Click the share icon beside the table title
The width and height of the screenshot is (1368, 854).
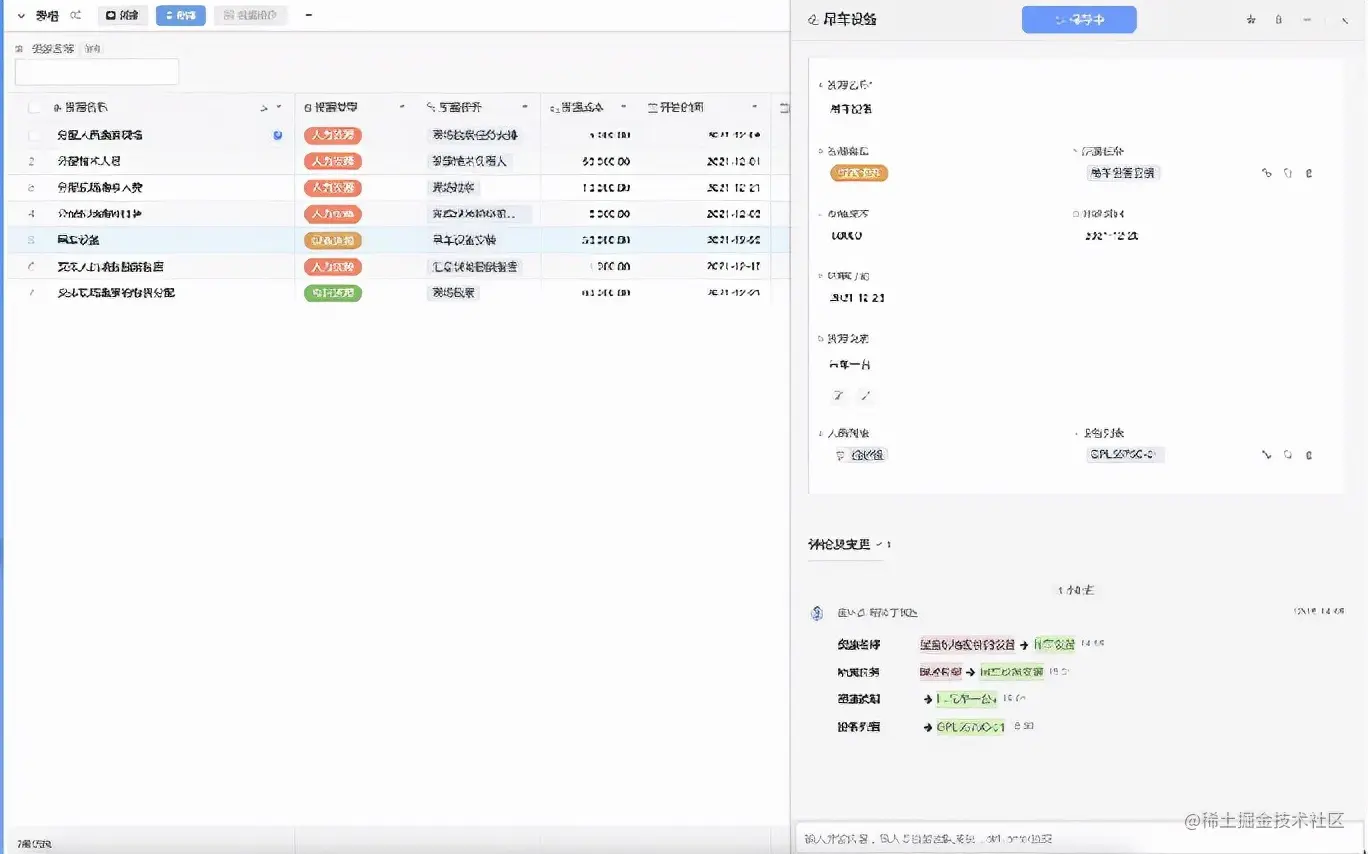[x=76, y=16]
